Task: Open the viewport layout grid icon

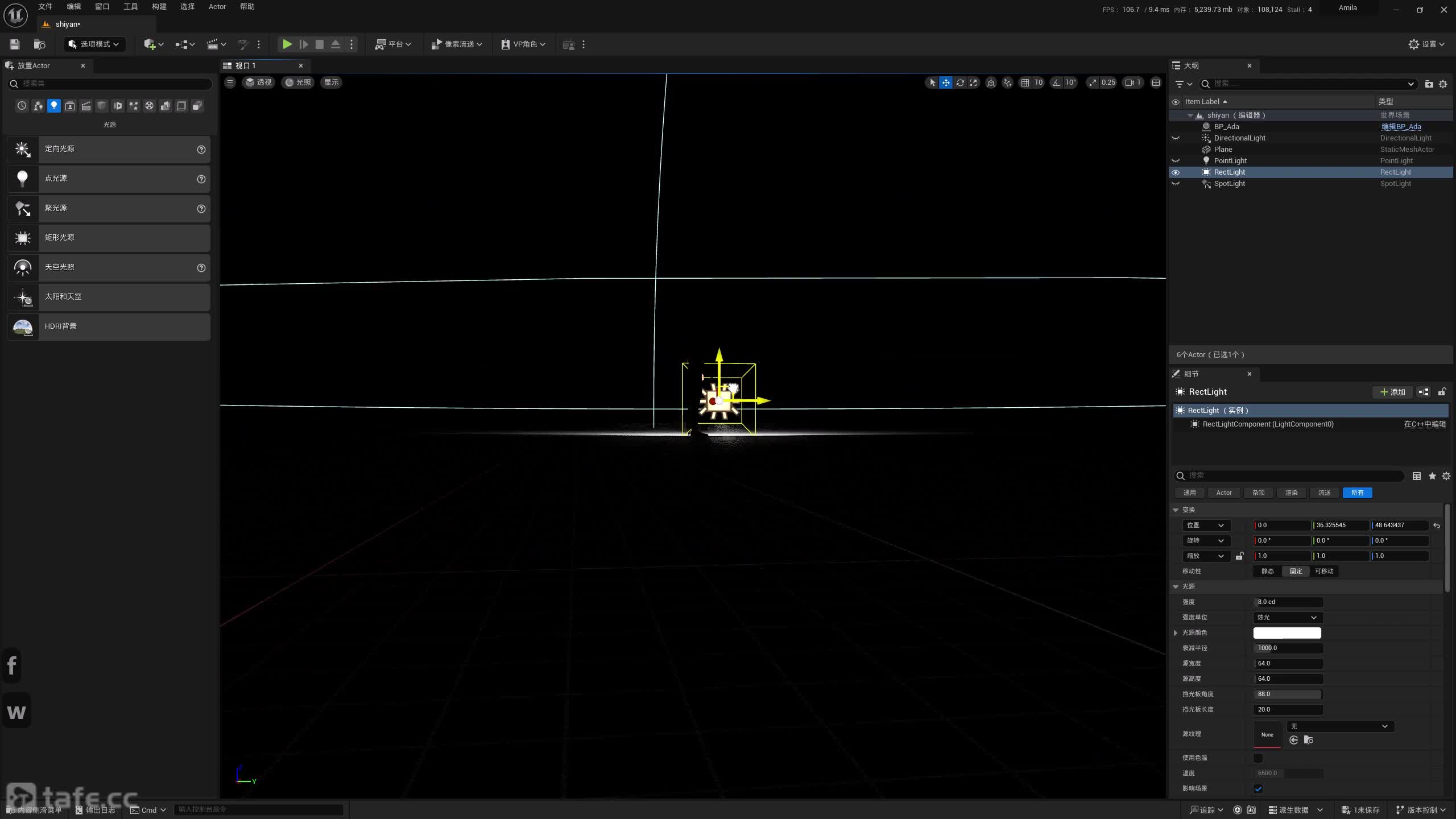Action: click(x=1156, y=82)
